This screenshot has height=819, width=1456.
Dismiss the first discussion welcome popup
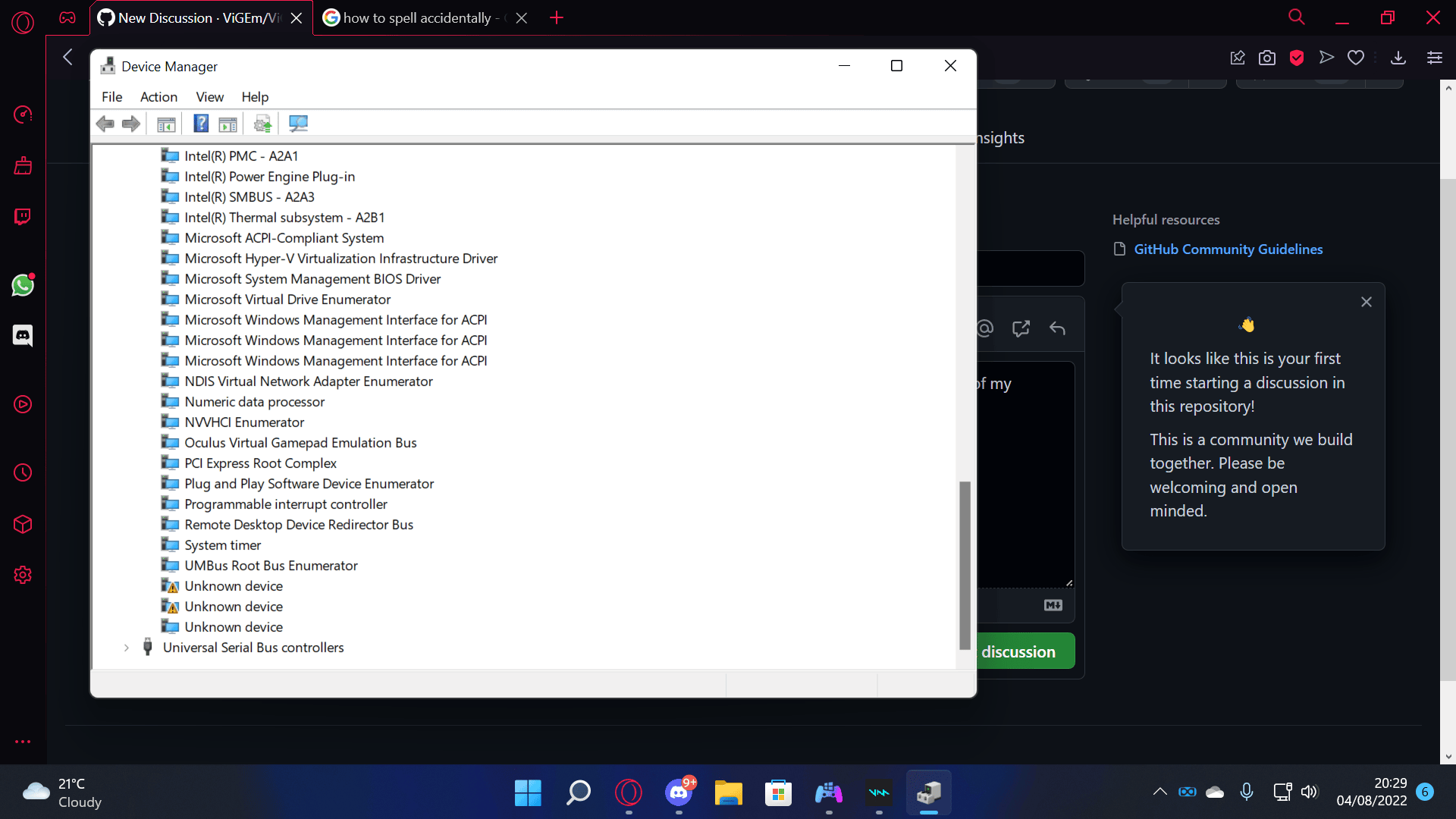click(x=1366, y=302)
